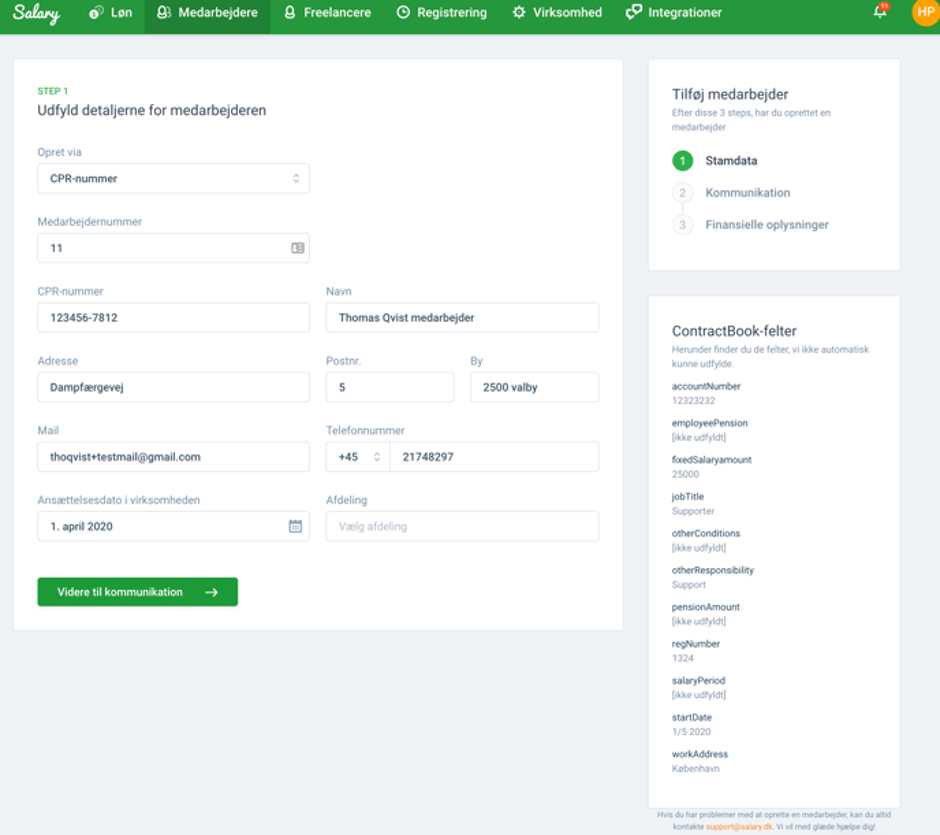This screenshot has width=940, height=835.
Task: Open the Løn menu item
Action: click(x=111, y=13)
